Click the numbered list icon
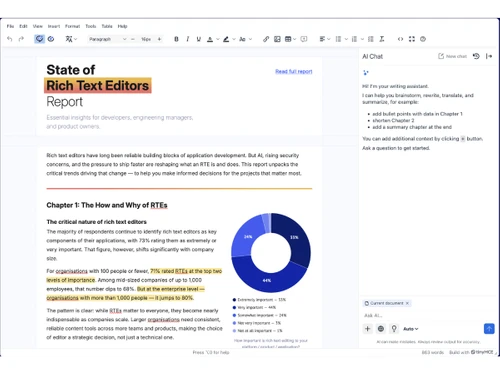Screen dimensions: 500x375 (354, 39)
